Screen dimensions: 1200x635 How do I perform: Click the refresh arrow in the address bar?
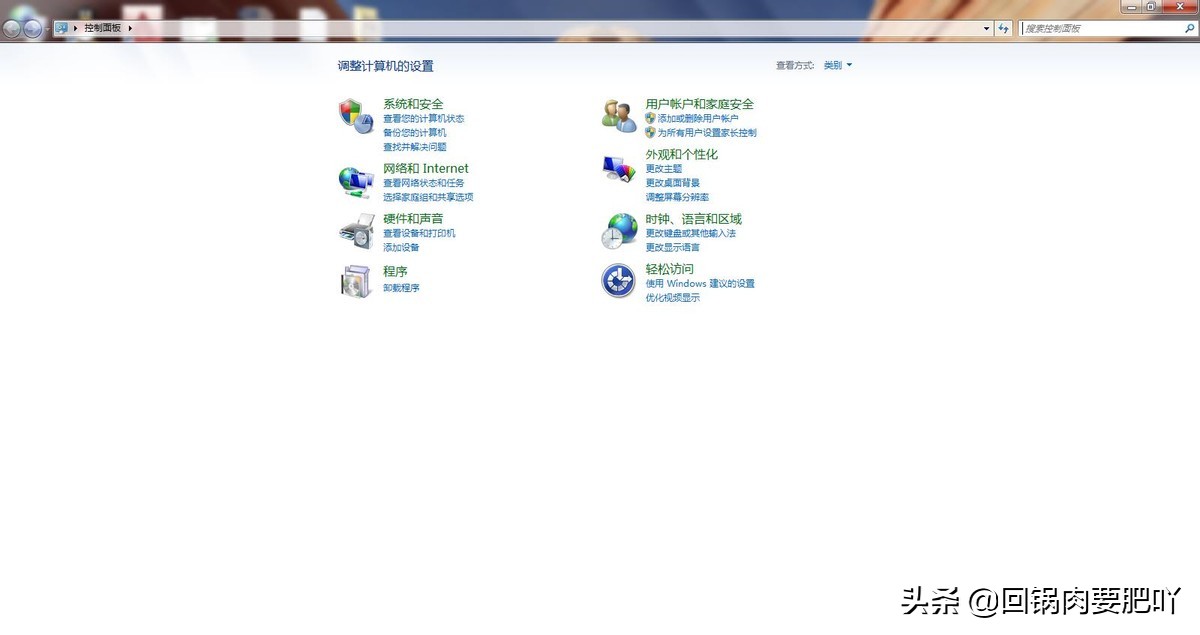(1003, 27)
